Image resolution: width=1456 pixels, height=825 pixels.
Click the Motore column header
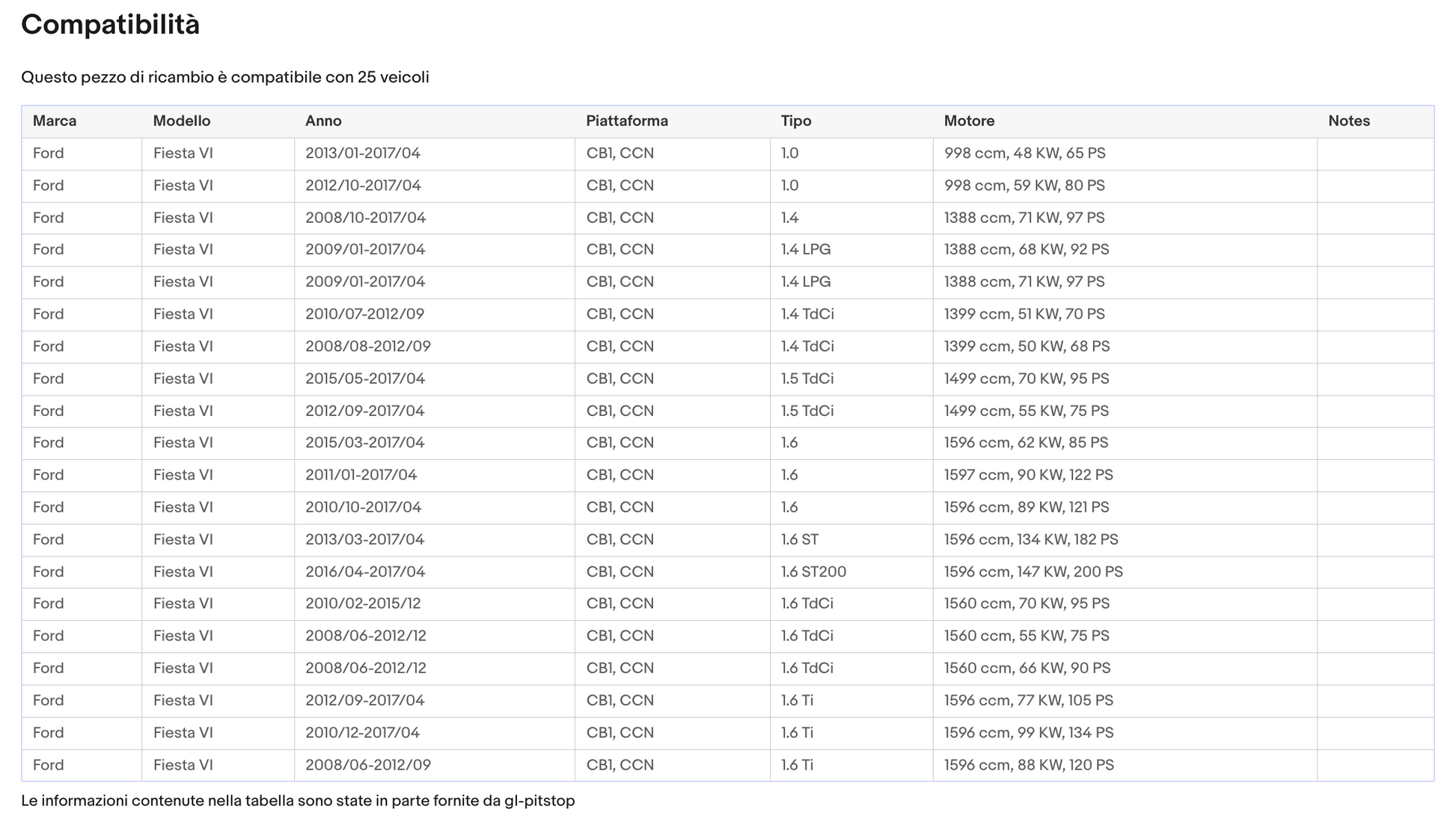click(x=969, y=121)
